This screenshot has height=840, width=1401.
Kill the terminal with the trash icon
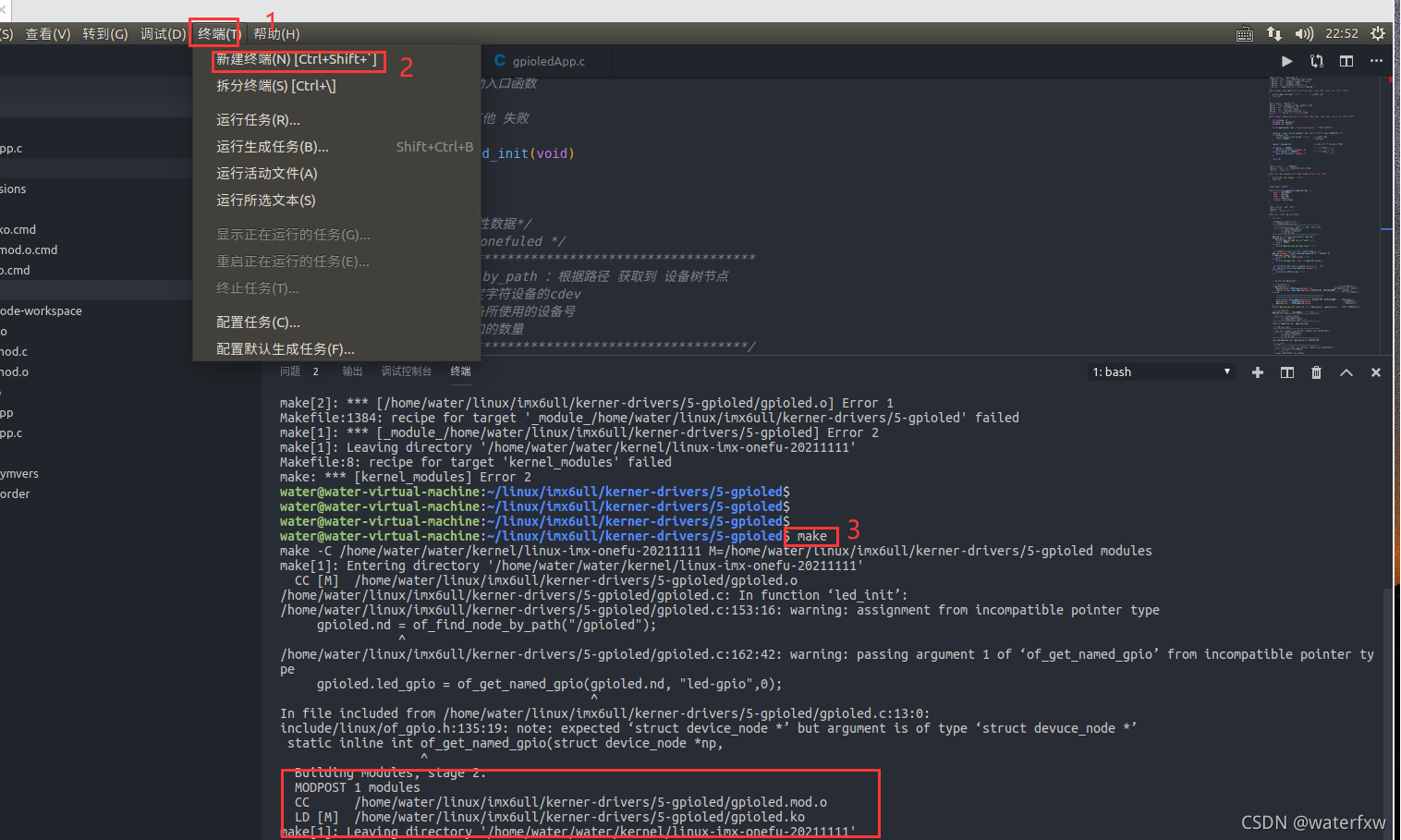pyautogui.click(x=1317, y=372)
